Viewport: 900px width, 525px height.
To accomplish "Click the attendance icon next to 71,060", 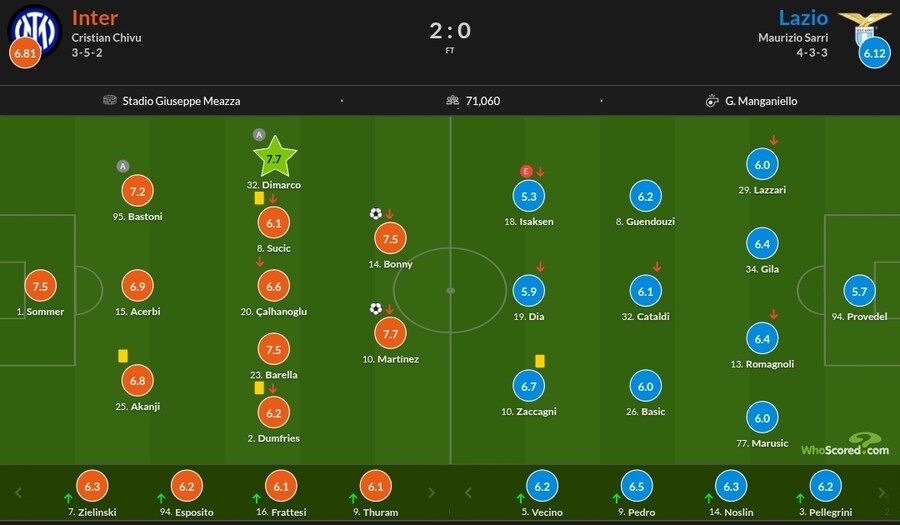I will point(453,101).
